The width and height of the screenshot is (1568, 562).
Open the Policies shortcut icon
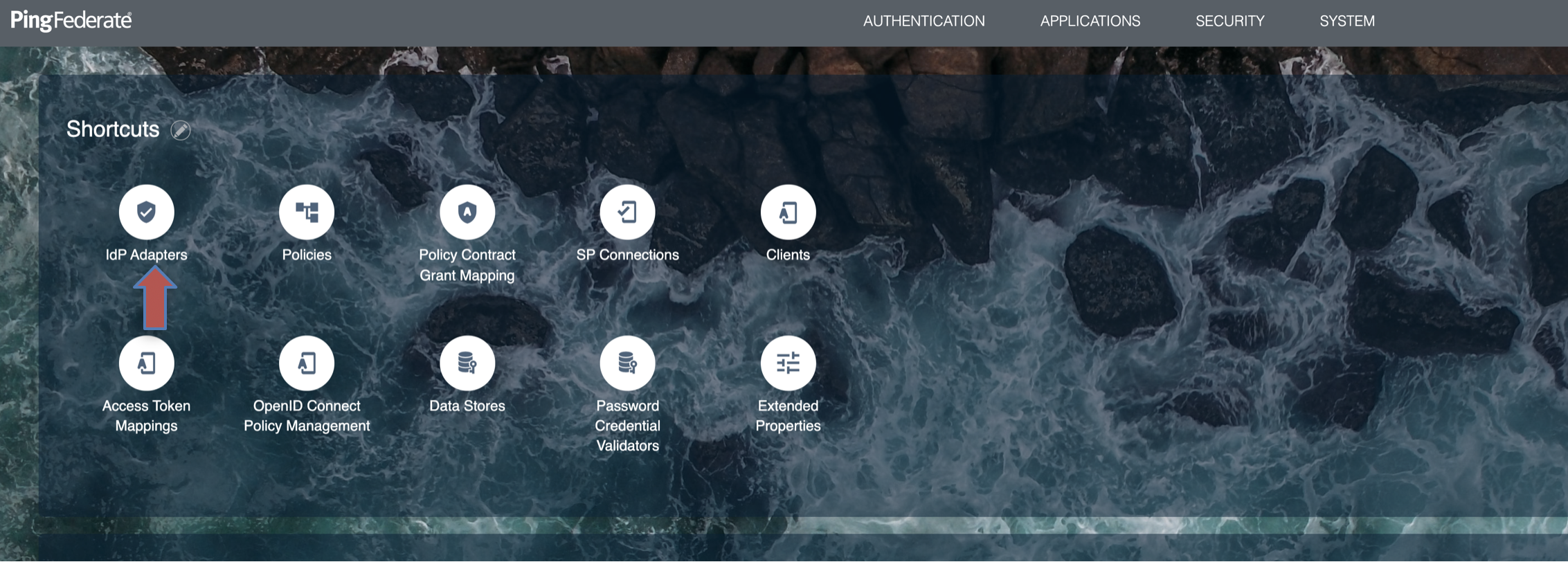point(307,212)
